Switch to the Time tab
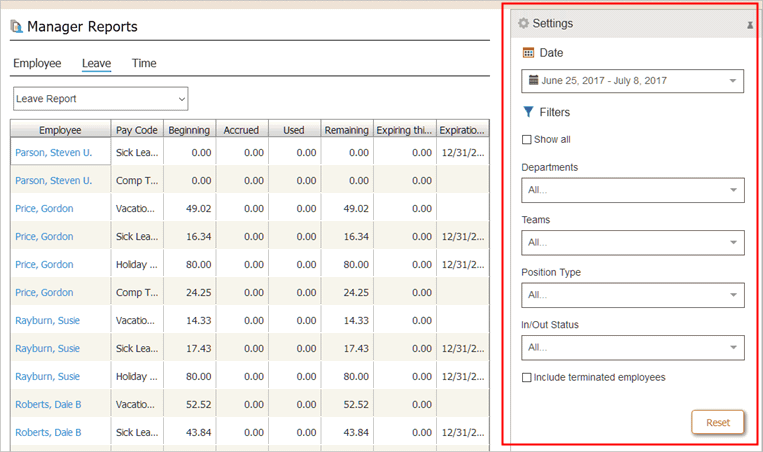This screenshot has height=452, width=763. tap(144, 63)
